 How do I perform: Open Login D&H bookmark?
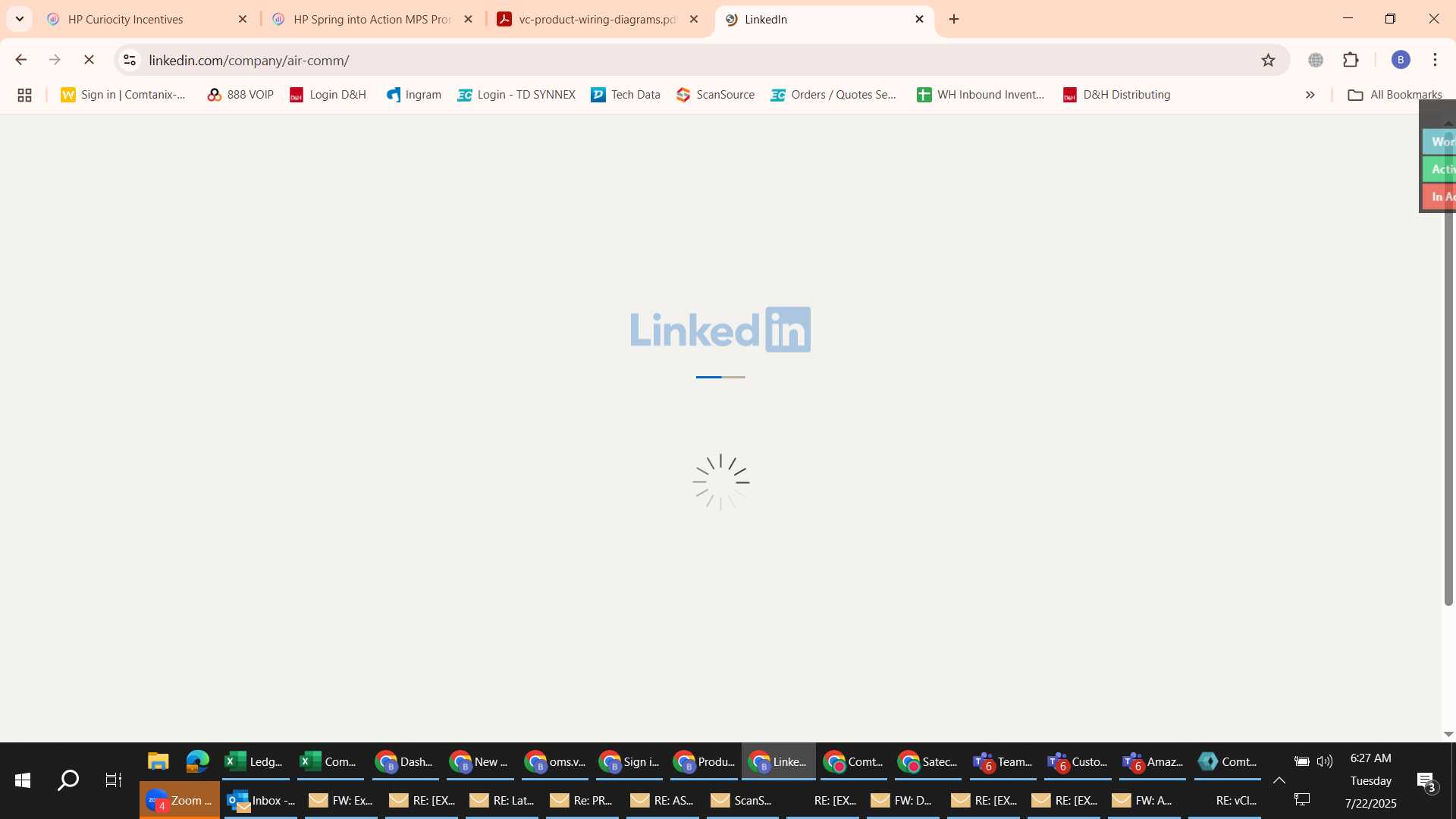pos(328,95)
